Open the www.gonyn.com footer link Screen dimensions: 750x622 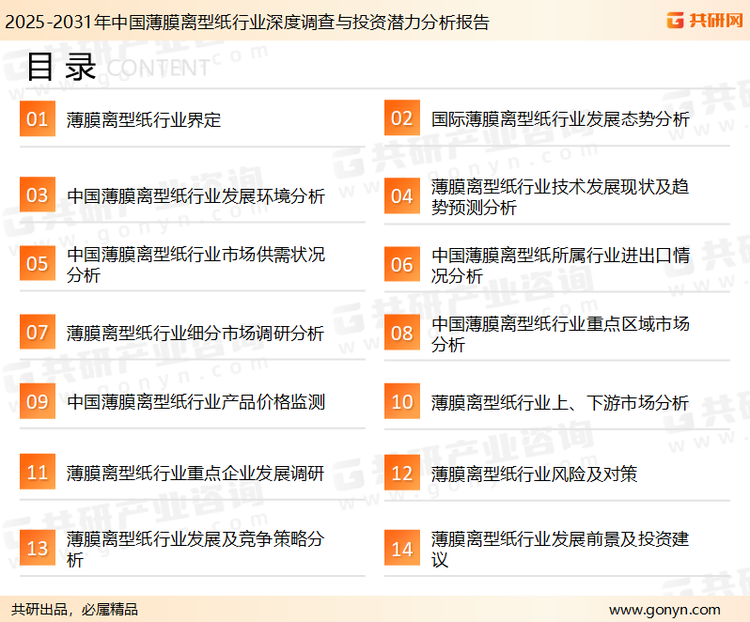pyautogui.click(x=664, y=610)
